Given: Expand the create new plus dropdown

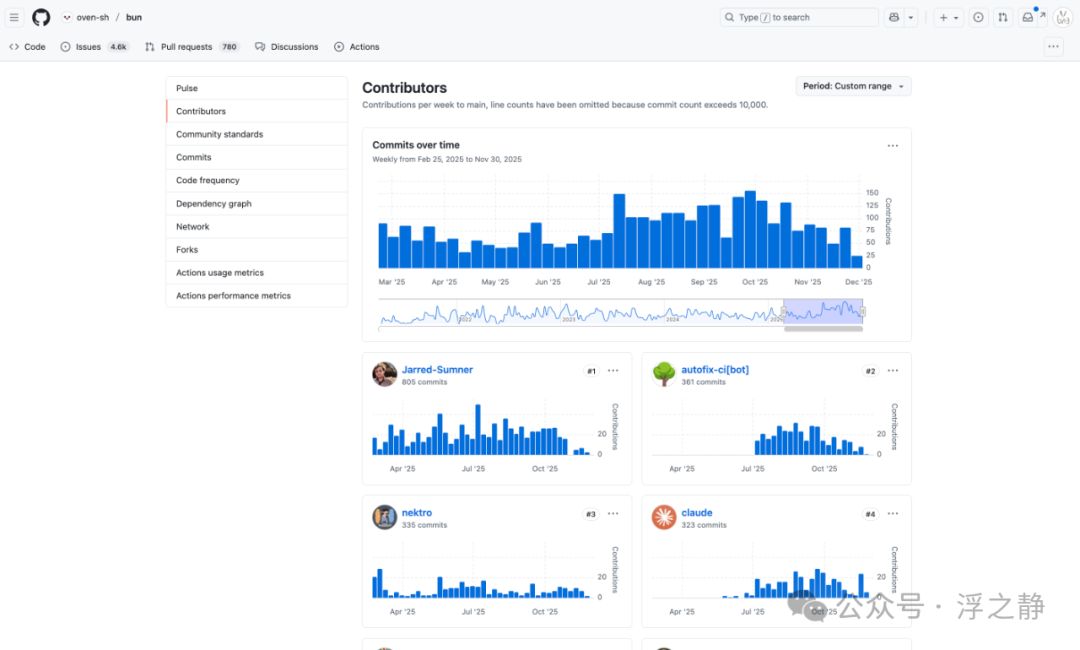Looking at the screenshot, I should 948,17.
